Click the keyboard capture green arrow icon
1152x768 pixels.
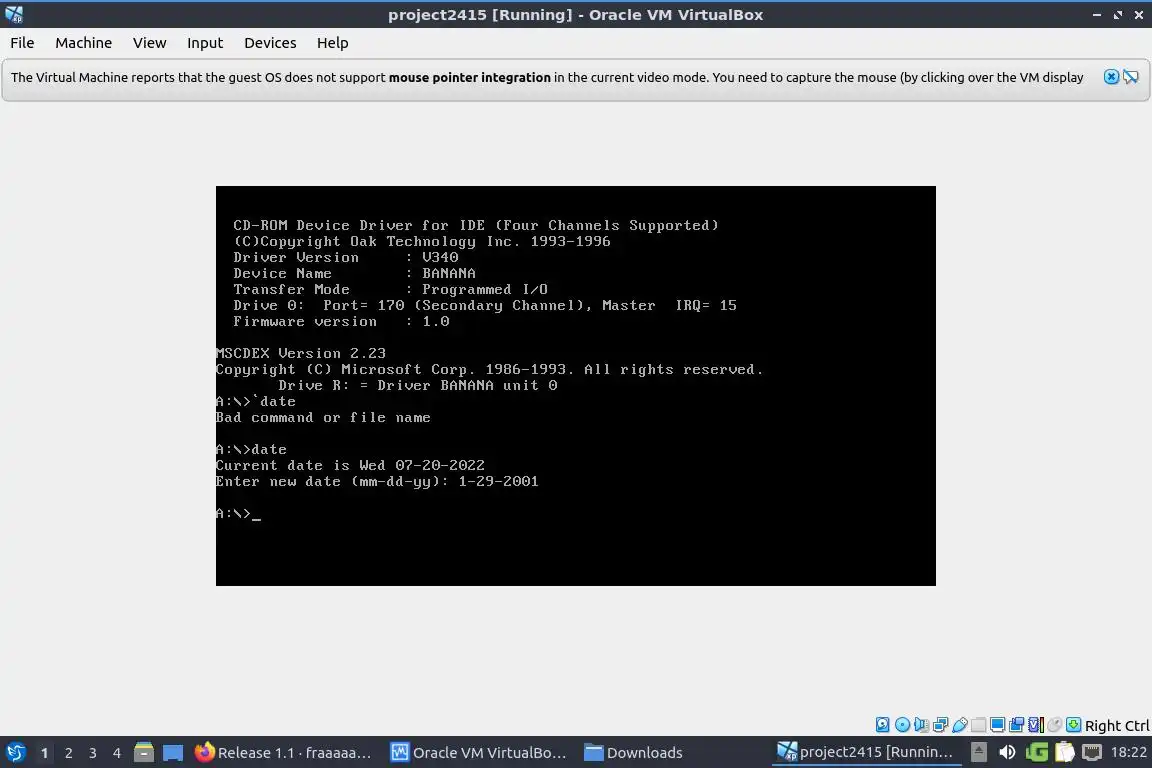point(1073,725)
